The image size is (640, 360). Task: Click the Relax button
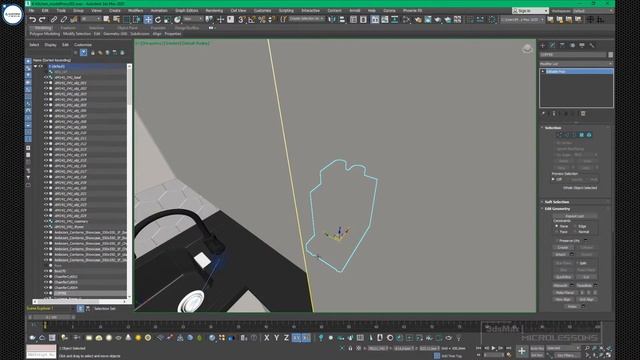tap(572, 307)
